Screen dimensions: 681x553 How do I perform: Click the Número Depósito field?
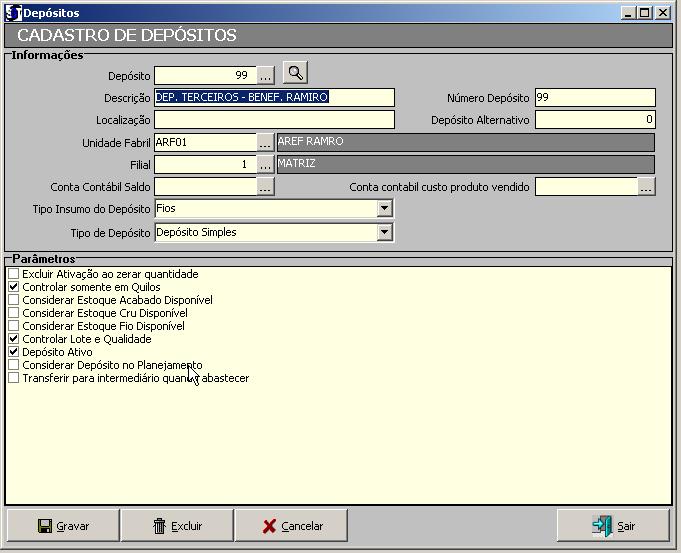coord(595,98)
